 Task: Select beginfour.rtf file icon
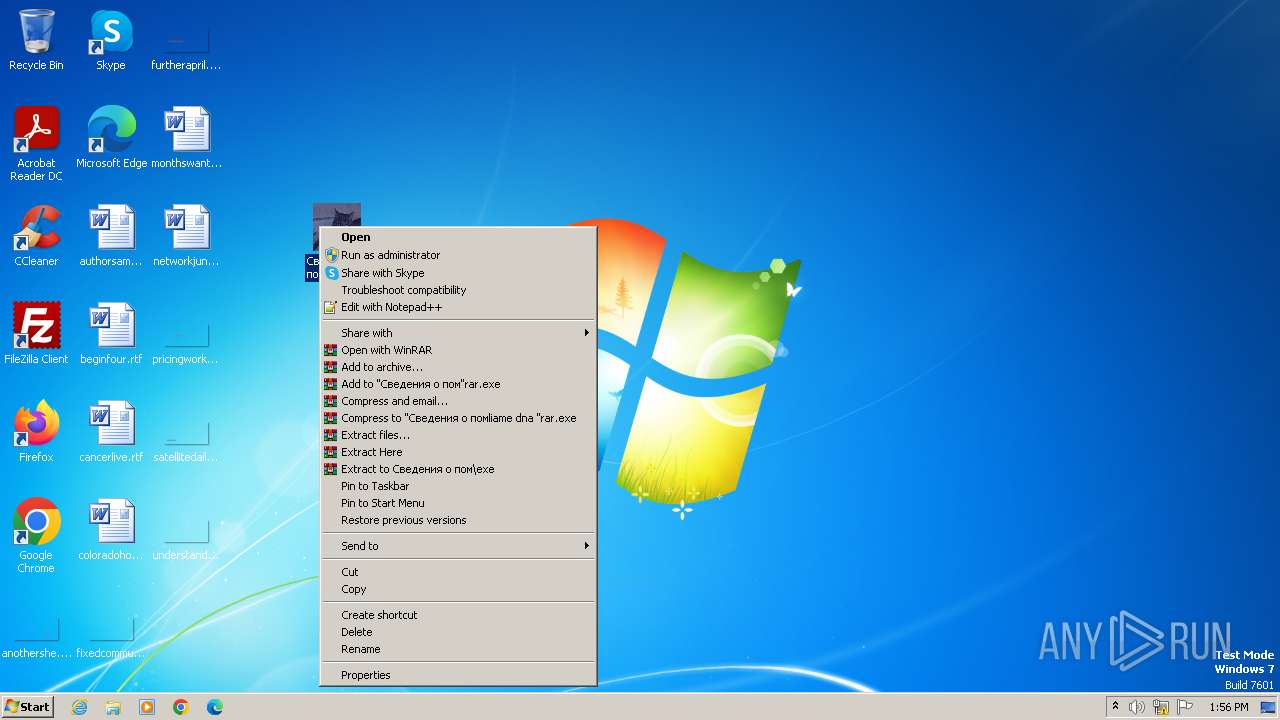coord(111,334)
